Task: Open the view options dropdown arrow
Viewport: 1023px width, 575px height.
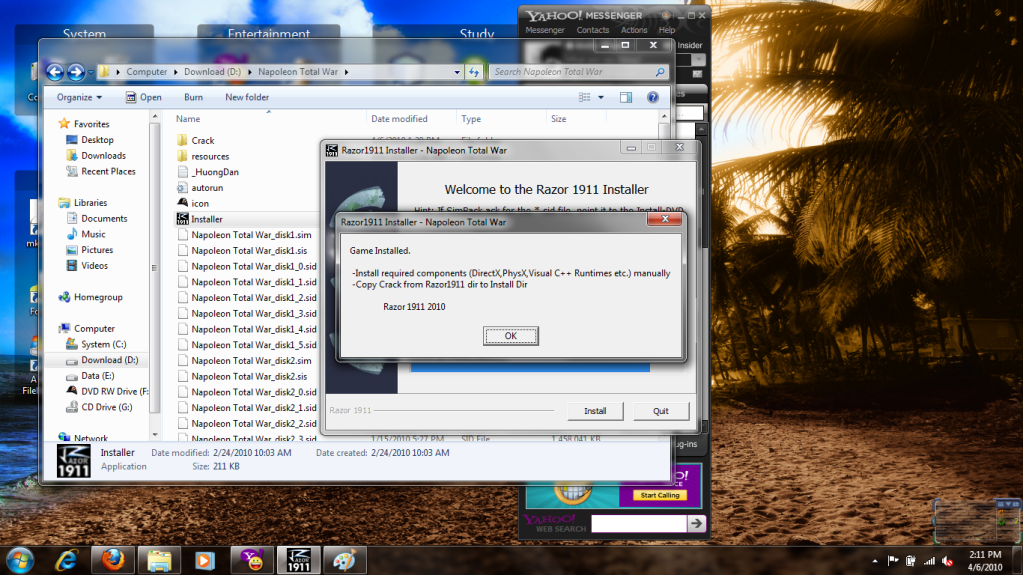Action: [x=601, y=97]
